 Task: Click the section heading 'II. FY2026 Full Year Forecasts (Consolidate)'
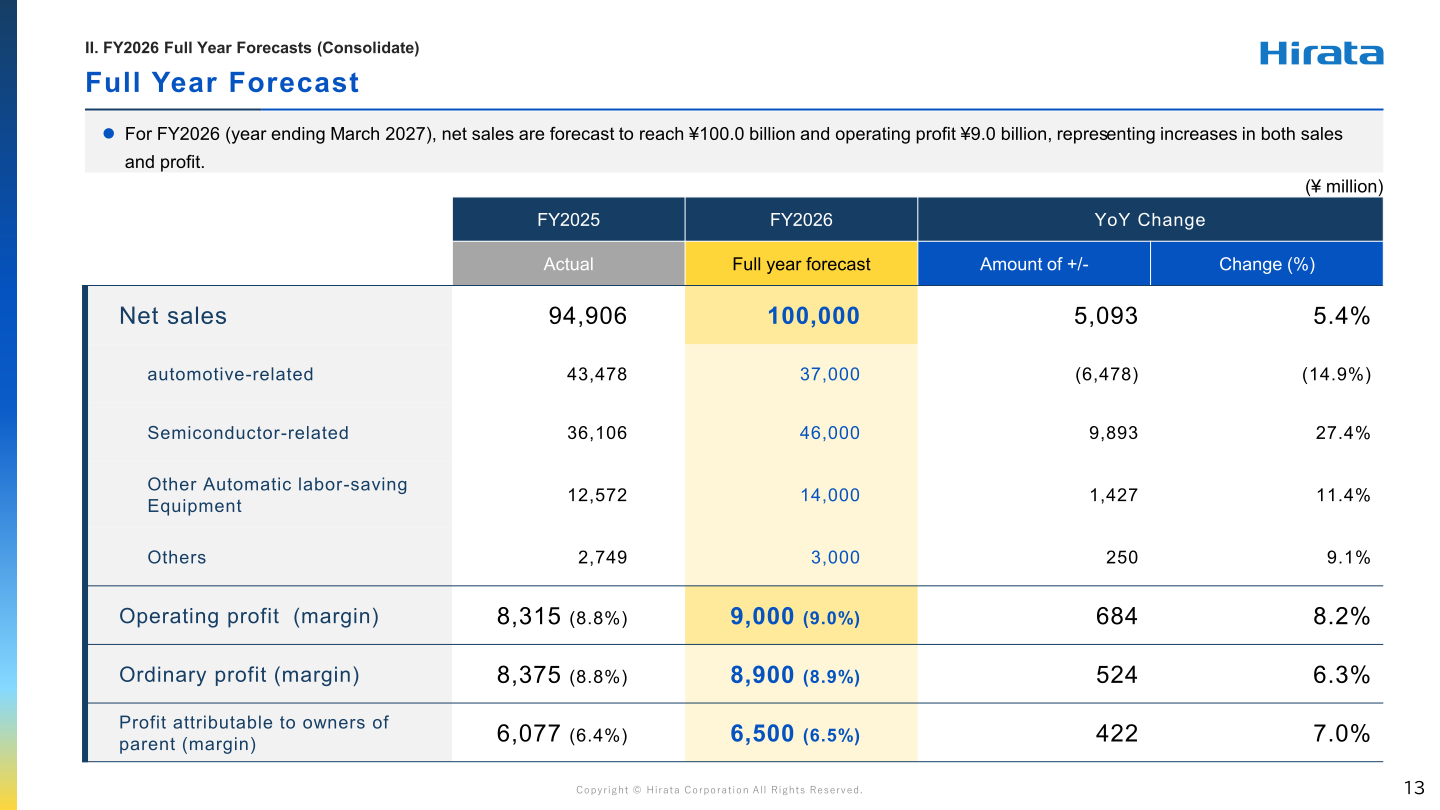tap(252, 47)
